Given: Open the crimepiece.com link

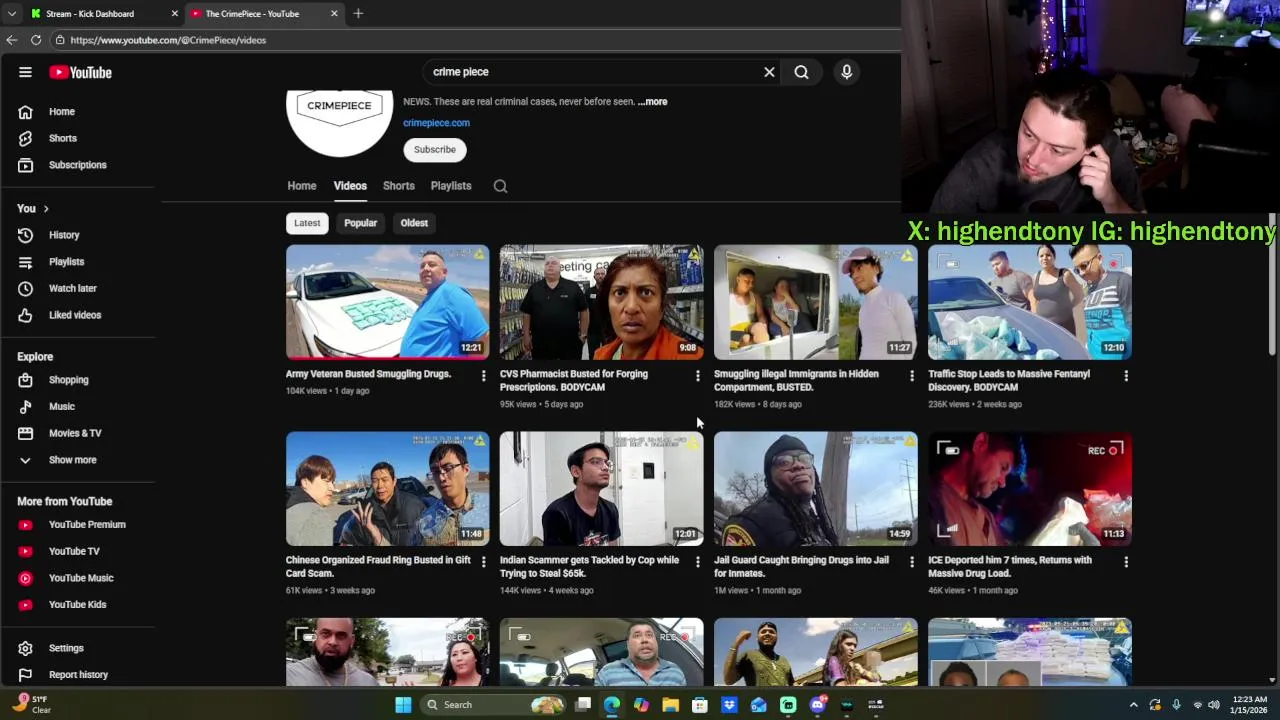Looking at the screenshot, I should (x=436, y=123).
